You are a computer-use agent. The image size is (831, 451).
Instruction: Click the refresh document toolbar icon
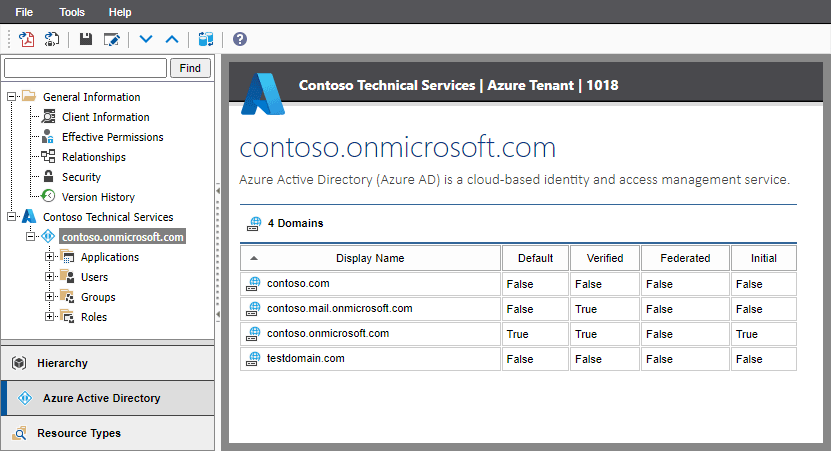[52, 39]
